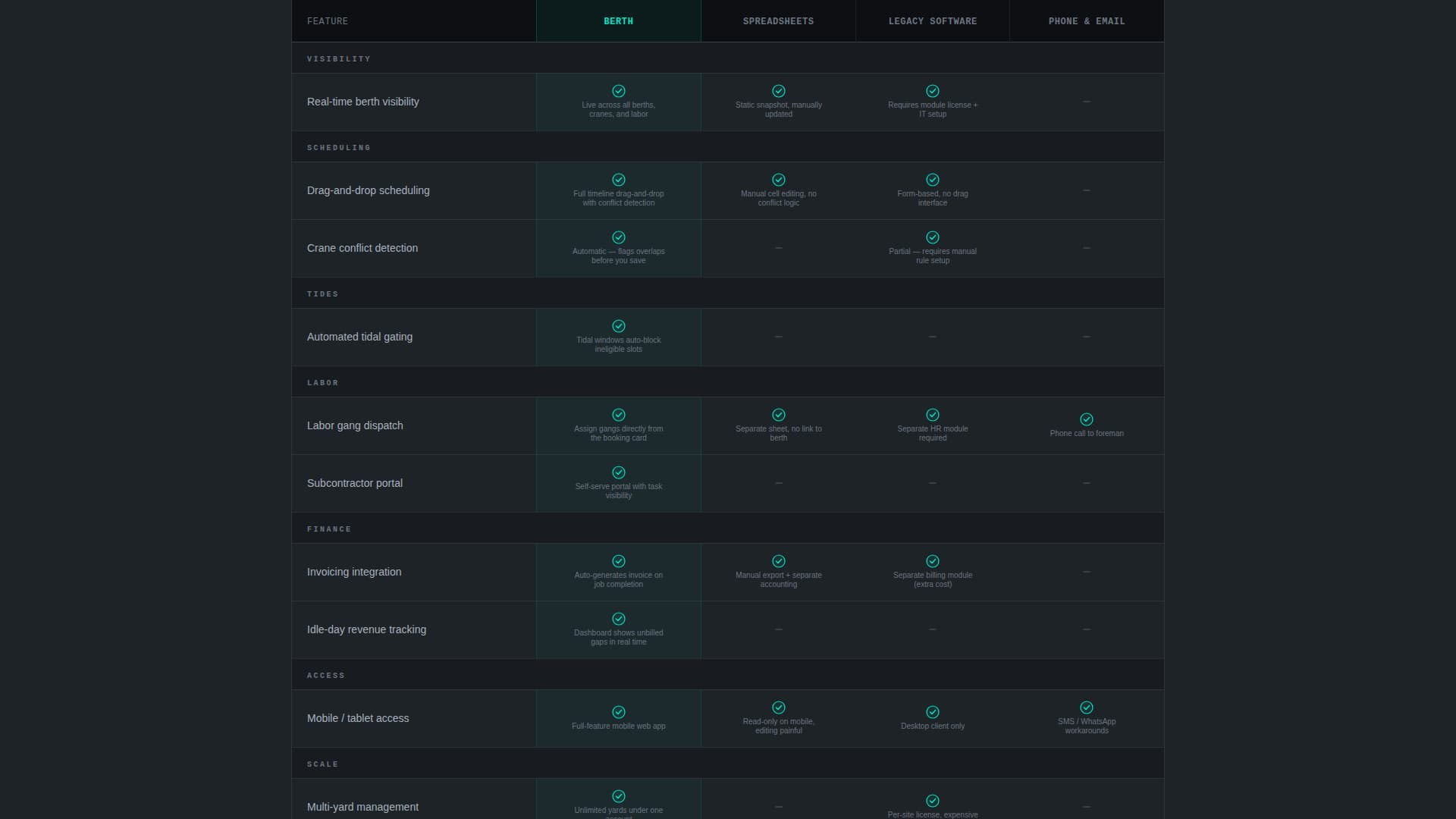The height and width of the screenshot is (819, 1456).
Task: Click text 'Manual cell editing, no conflict logic'
Action: (x=779, y=199)
